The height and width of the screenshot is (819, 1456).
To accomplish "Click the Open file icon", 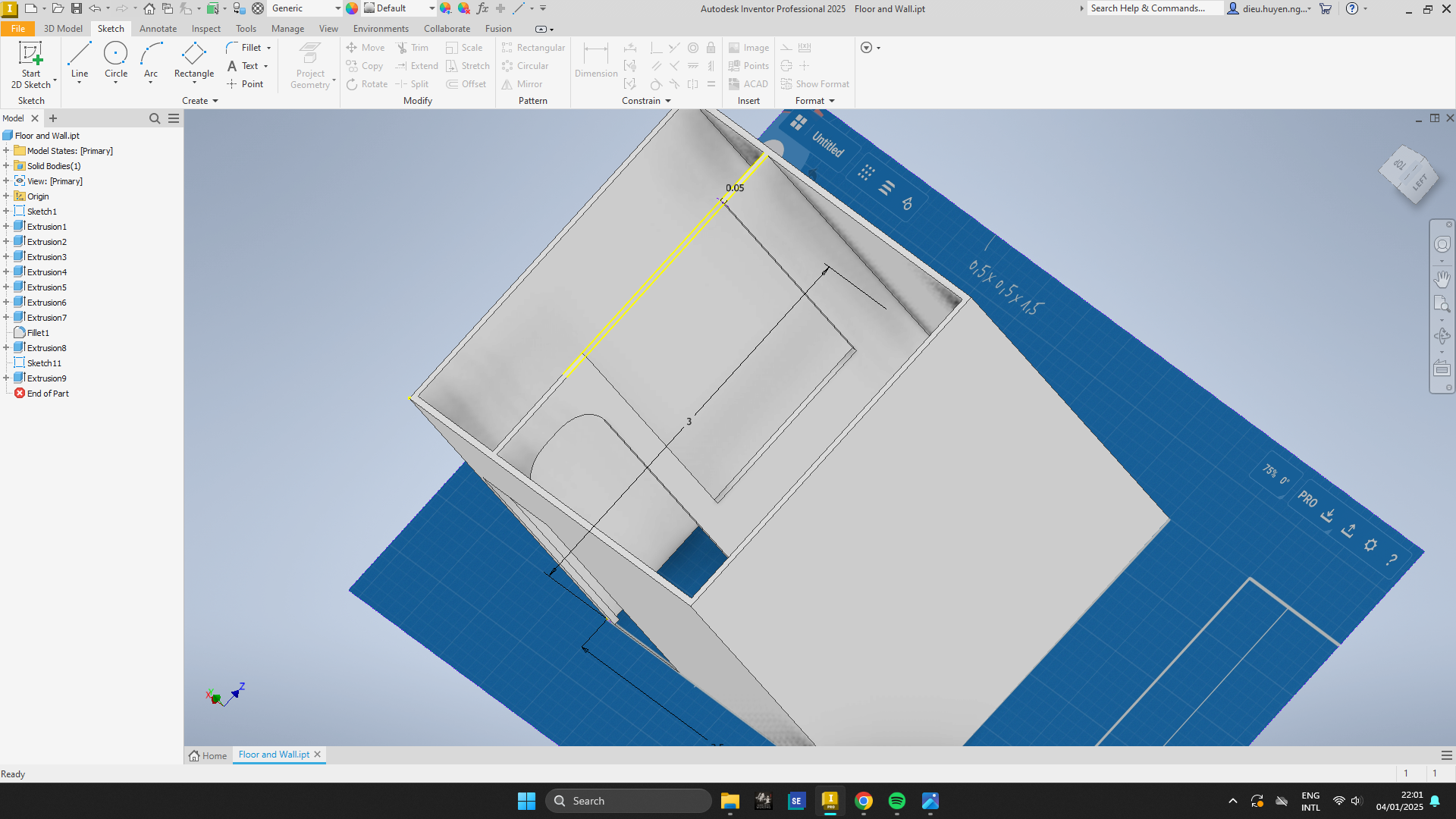I will (x=58, y=8).
